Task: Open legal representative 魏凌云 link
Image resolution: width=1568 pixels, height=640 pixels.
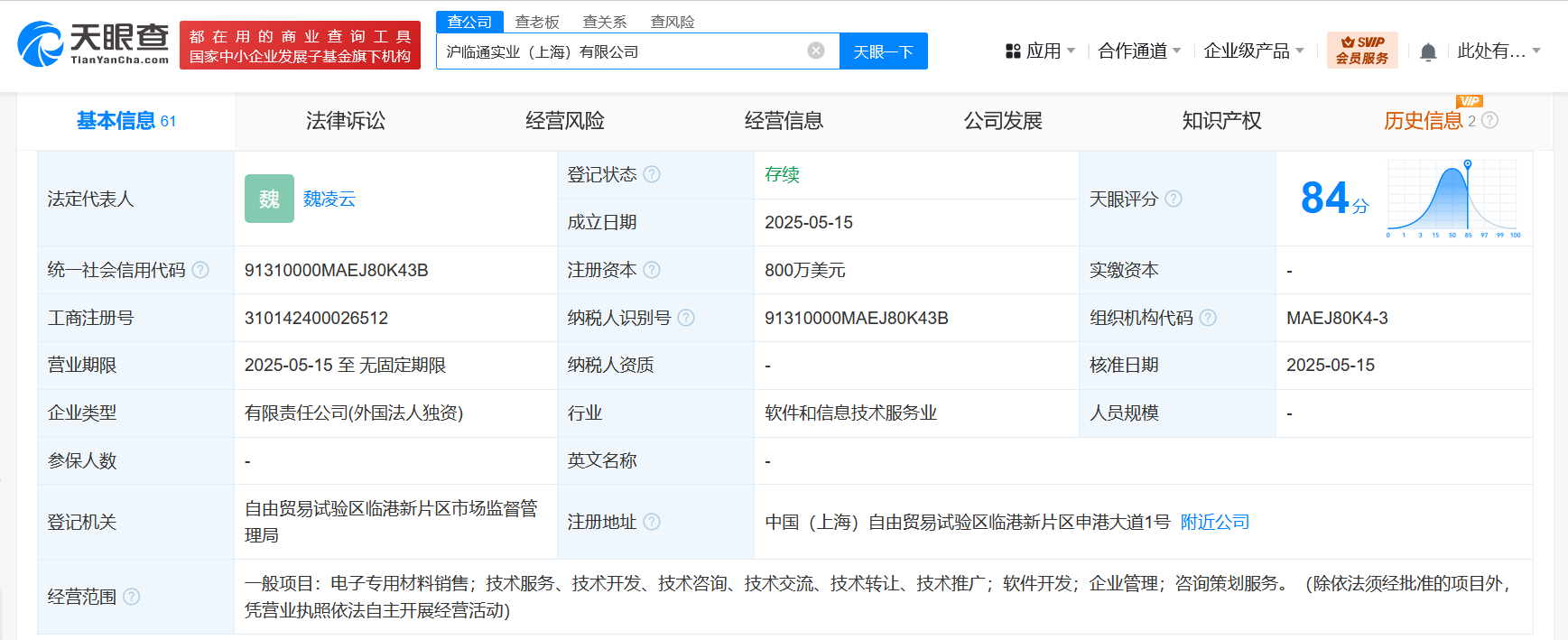Action: click(x=329, y=199)
